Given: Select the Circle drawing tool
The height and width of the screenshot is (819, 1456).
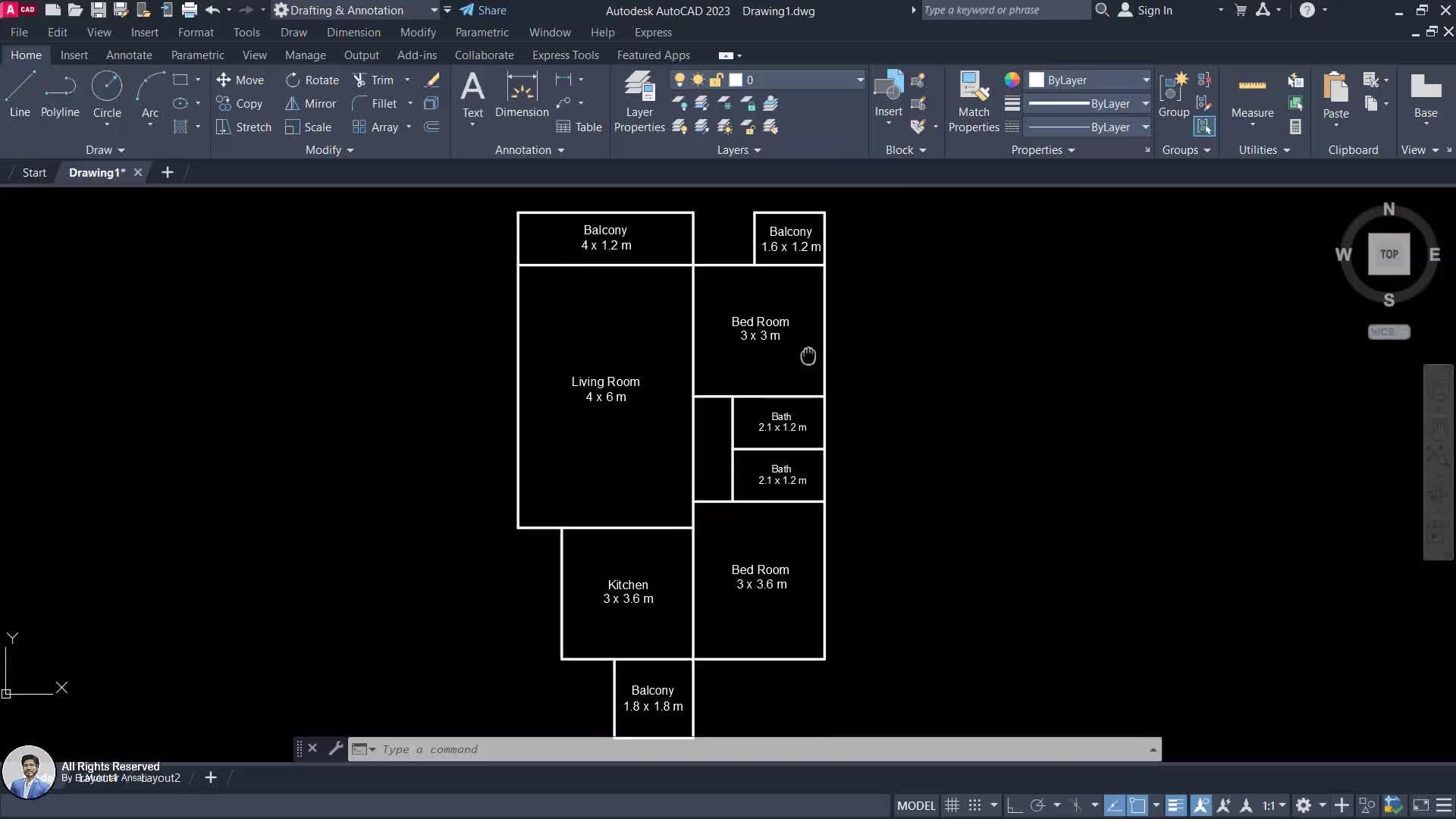Looking at the screenshot, I should click(x=107, y=94).
